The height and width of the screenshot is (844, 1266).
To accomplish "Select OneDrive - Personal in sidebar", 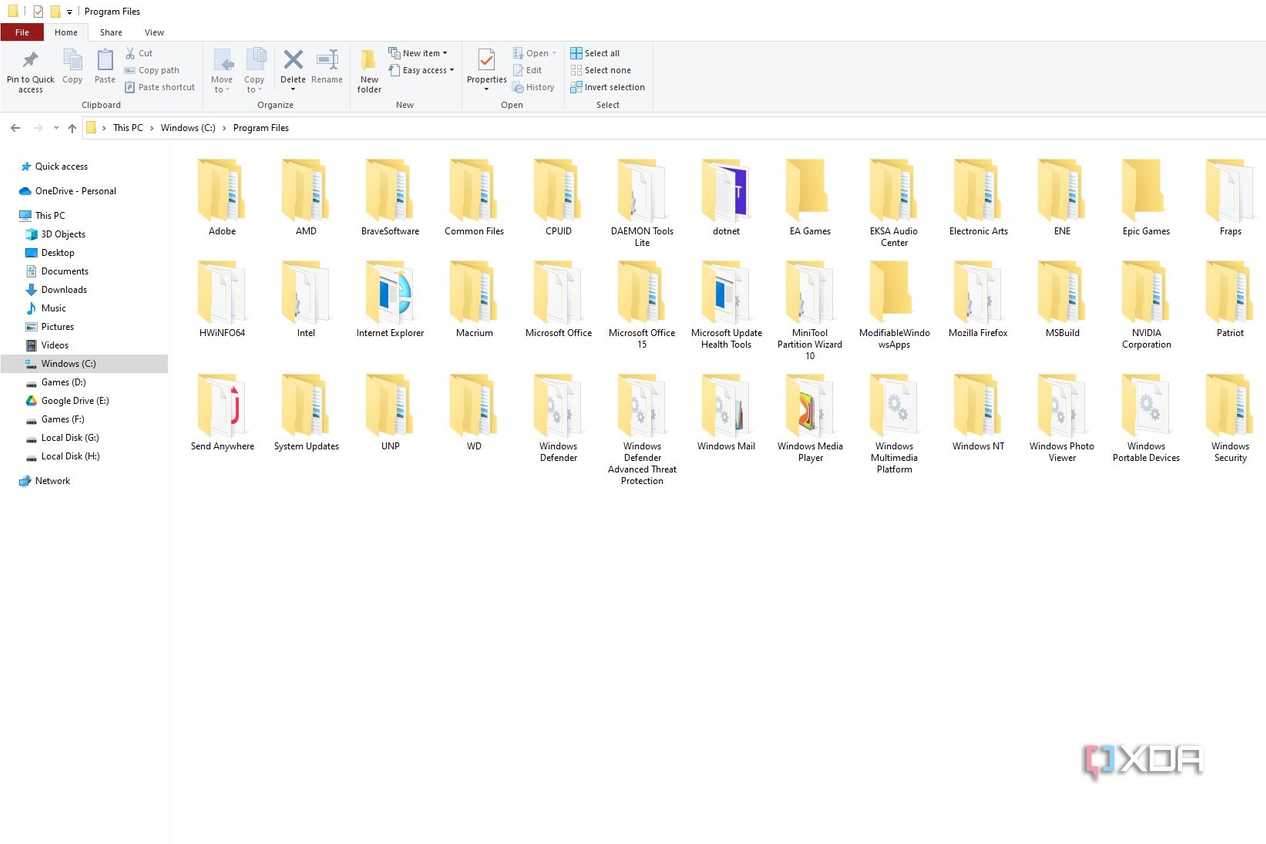I will pos(75,191).
